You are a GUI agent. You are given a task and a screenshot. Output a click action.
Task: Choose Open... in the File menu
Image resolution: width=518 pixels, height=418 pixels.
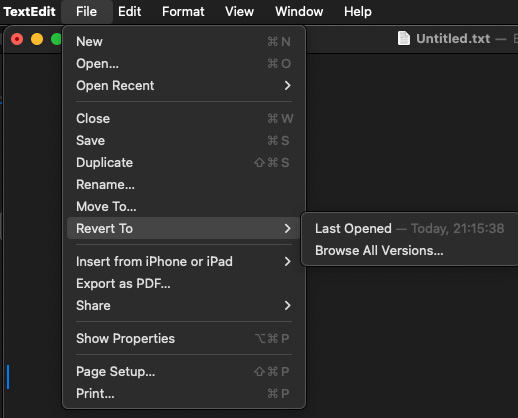[x=184, y=64]
